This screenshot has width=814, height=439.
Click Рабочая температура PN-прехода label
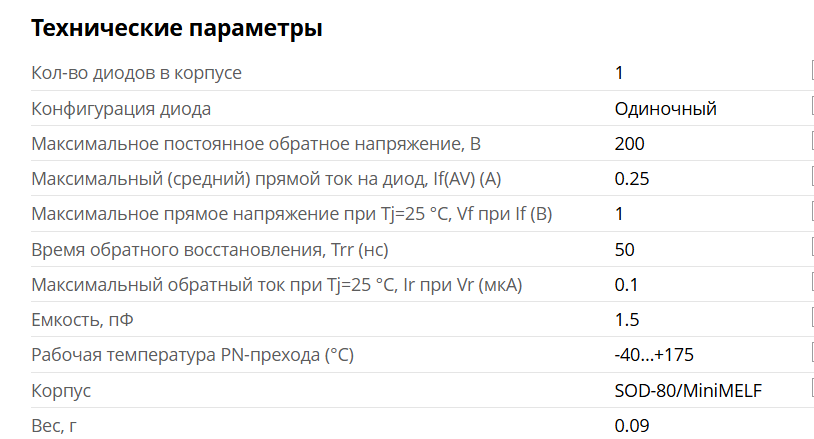pyautogui.click(x=193, y=355)
